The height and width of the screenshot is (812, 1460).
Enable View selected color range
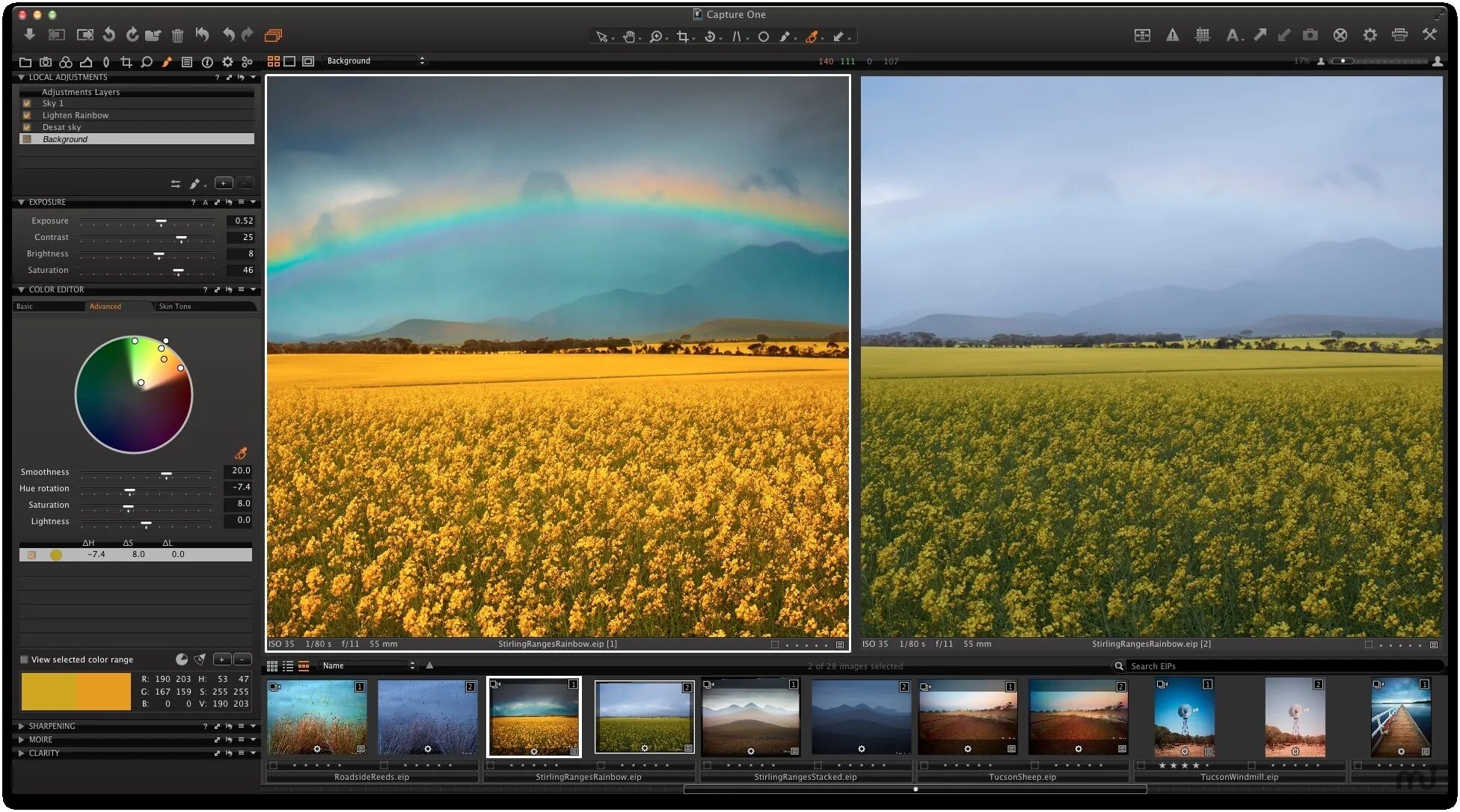pyautogui.click(x=25, y=659)
